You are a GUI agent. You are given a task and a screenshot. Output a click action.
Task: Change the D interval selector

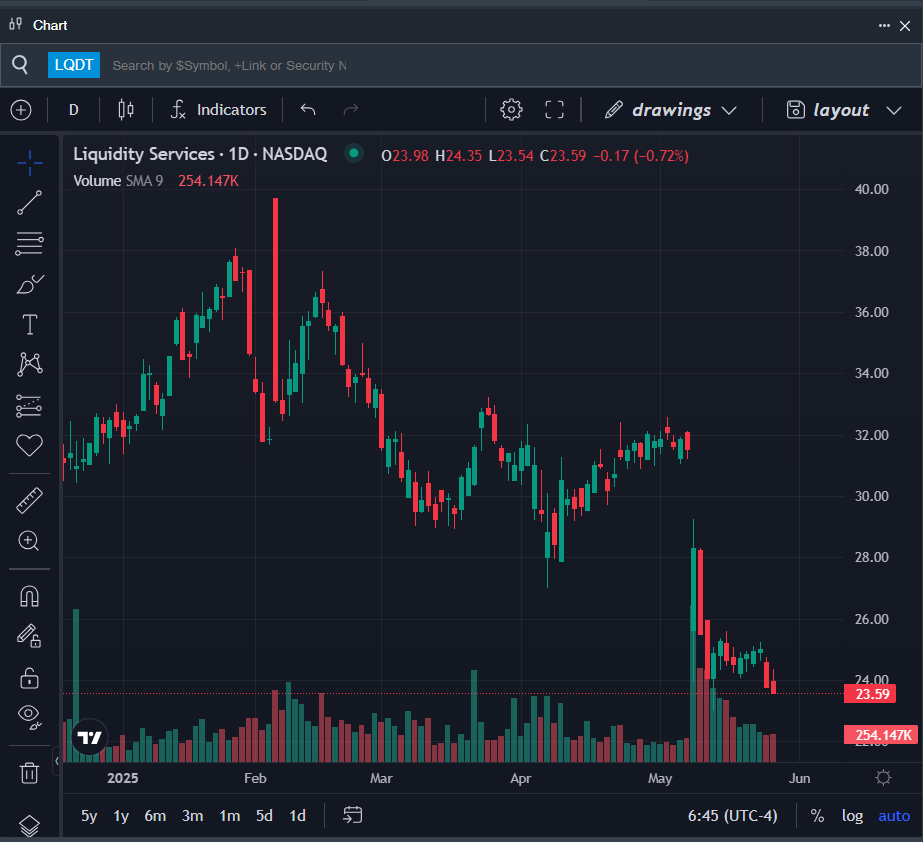[x=74, y=110]
